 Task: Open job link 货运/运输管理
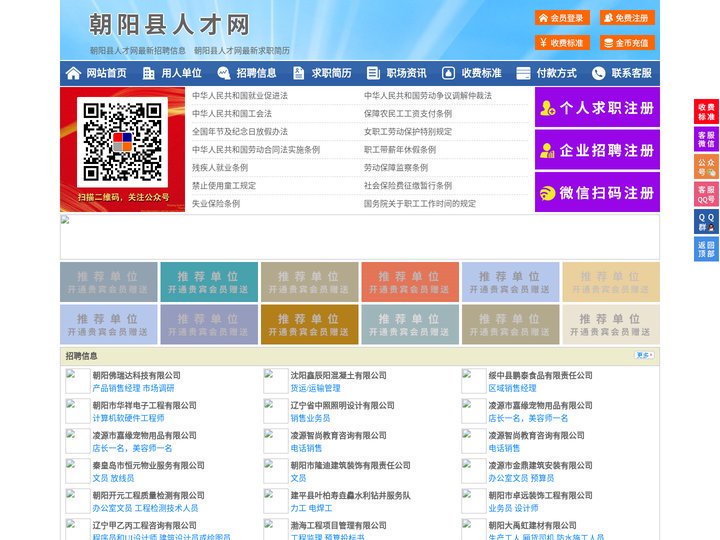point(315,388)
